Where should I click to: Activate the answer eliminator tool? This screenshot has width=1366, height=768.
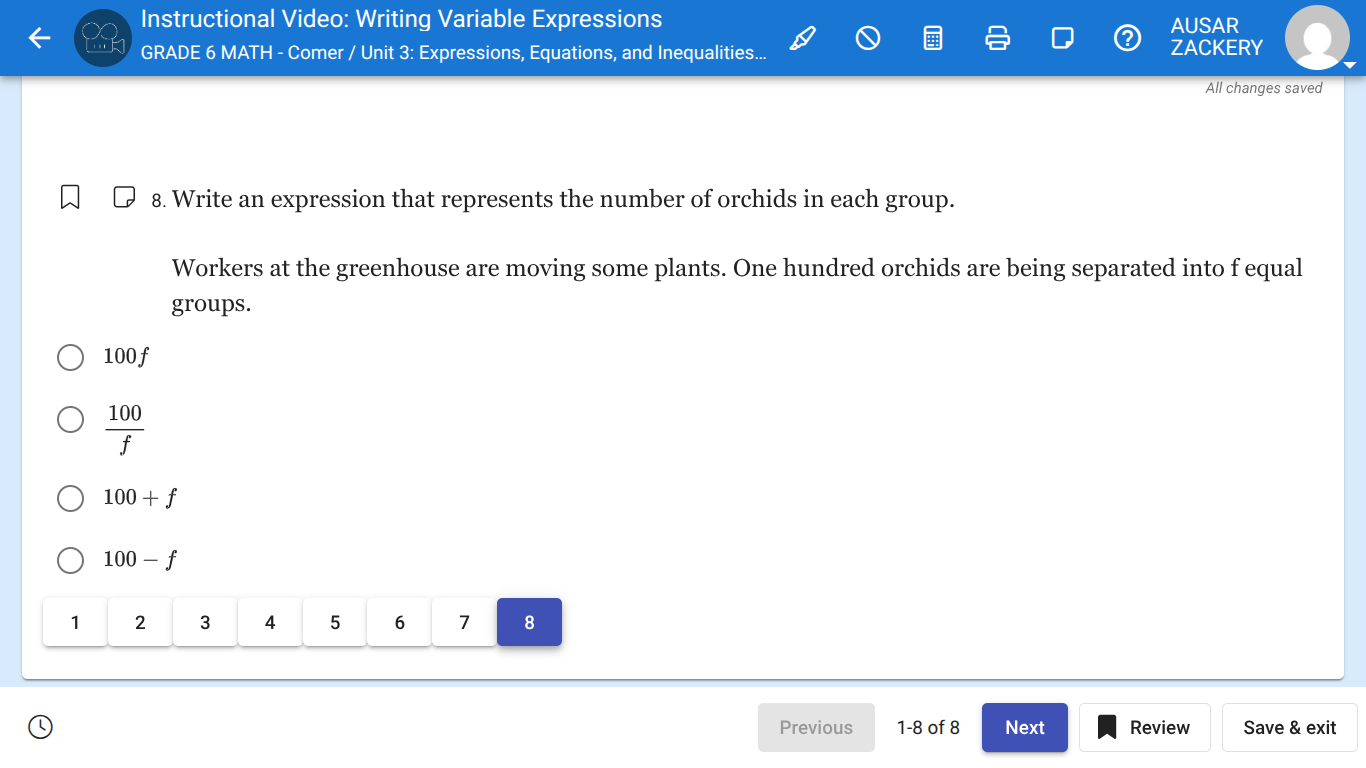click(867, 38)
